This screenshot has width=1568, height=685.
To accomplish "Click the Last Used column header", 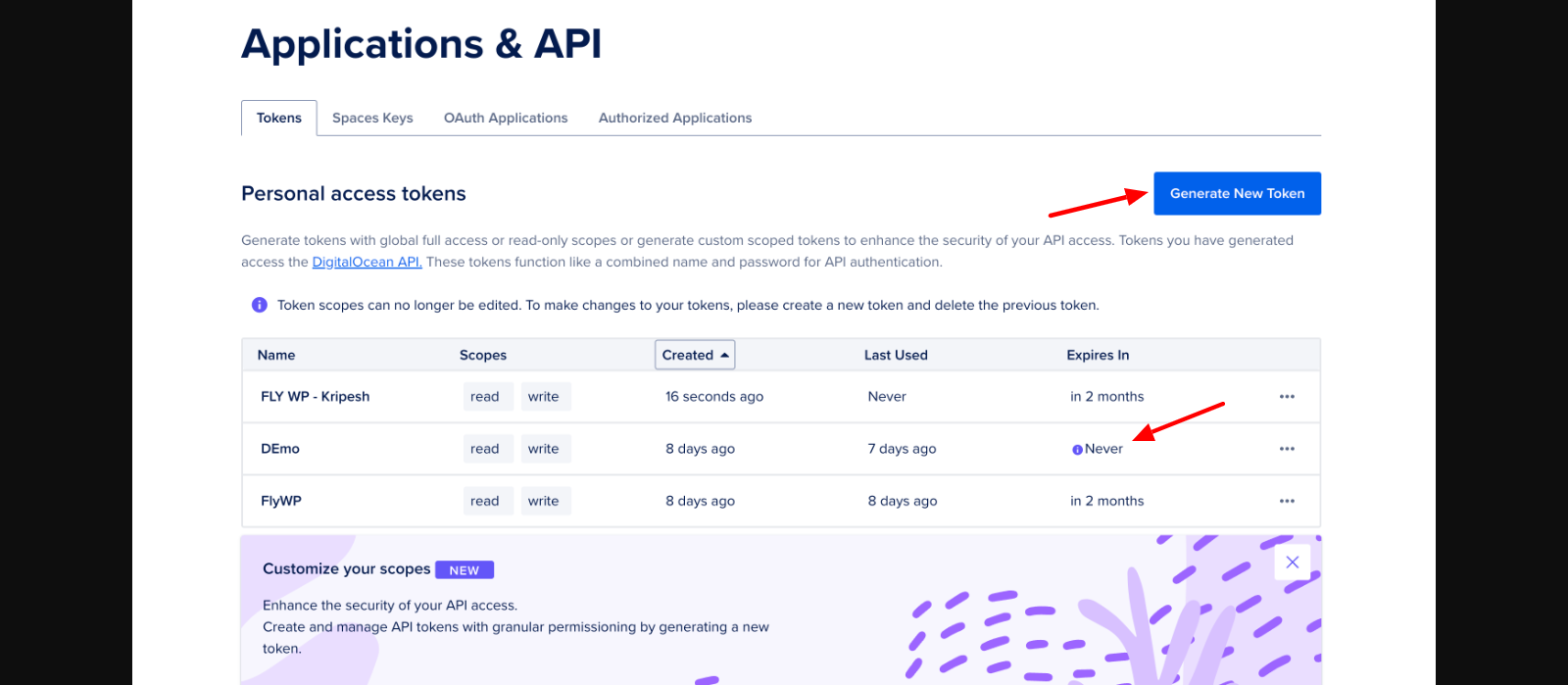I will coord(896,355).
